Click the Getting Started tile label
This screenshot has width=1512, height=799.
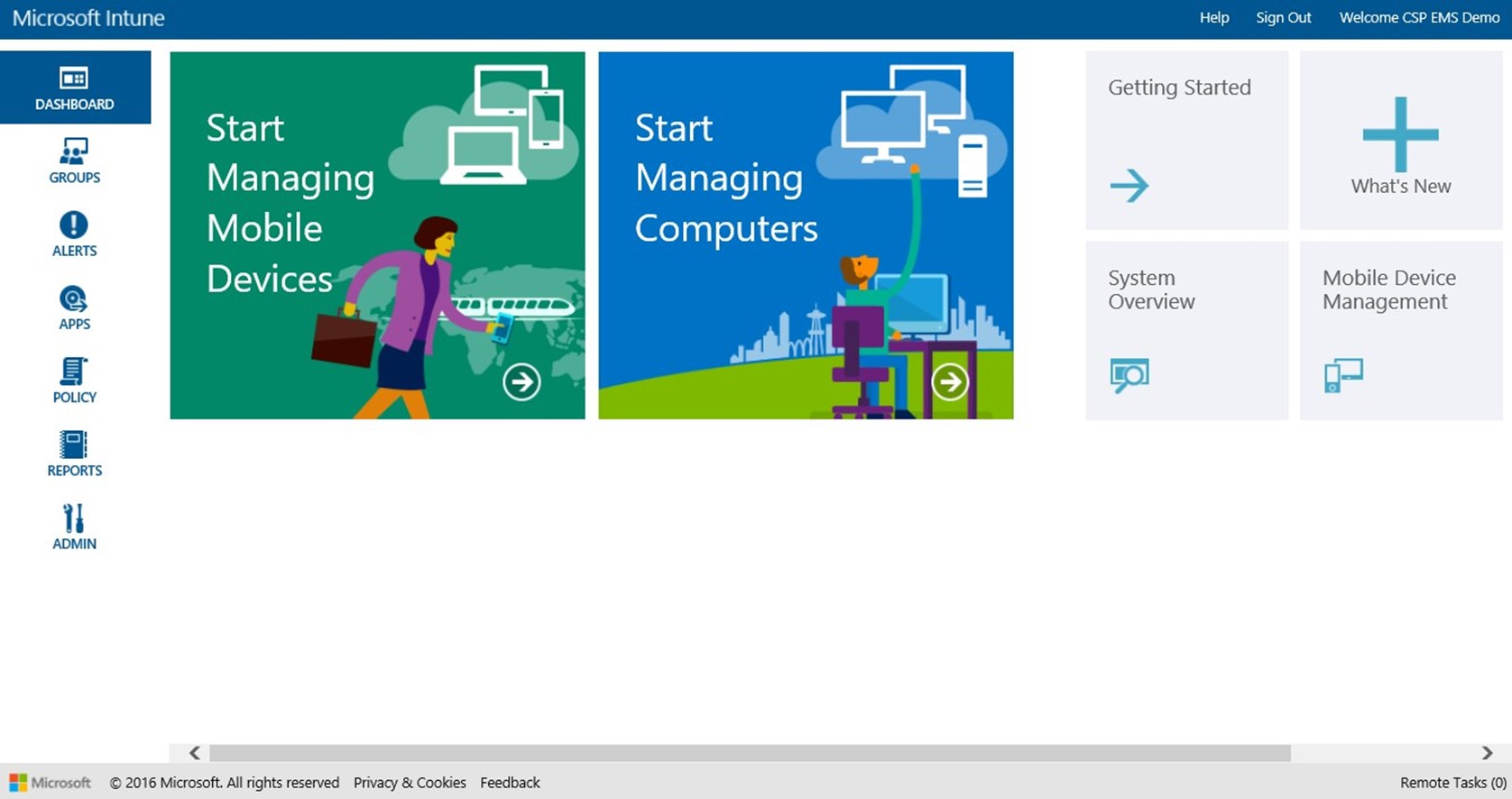(x=1179, y=87)
